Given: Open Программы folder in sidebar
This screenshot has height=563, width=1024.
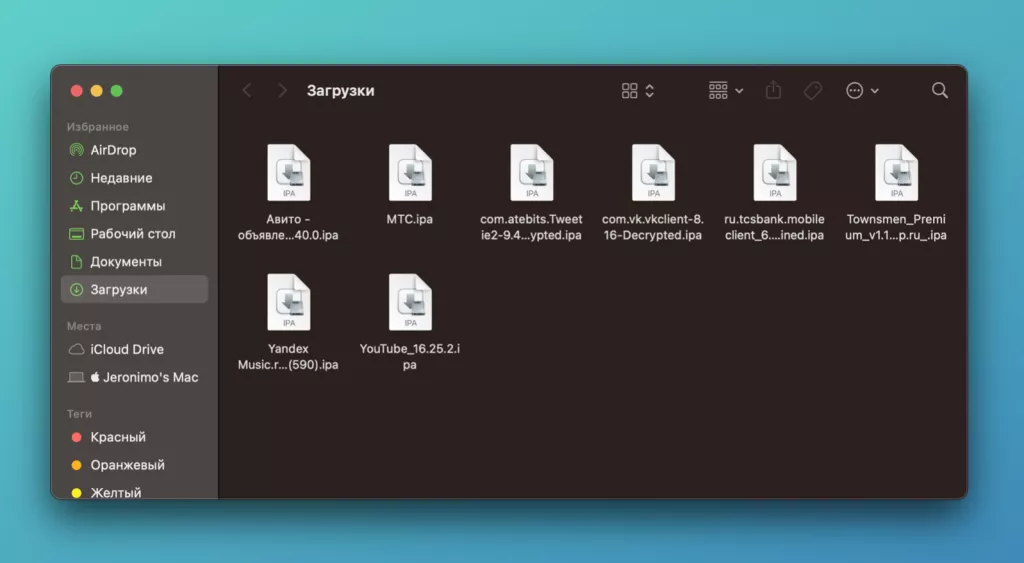Looking at the screenshot, I should point(127,206).
